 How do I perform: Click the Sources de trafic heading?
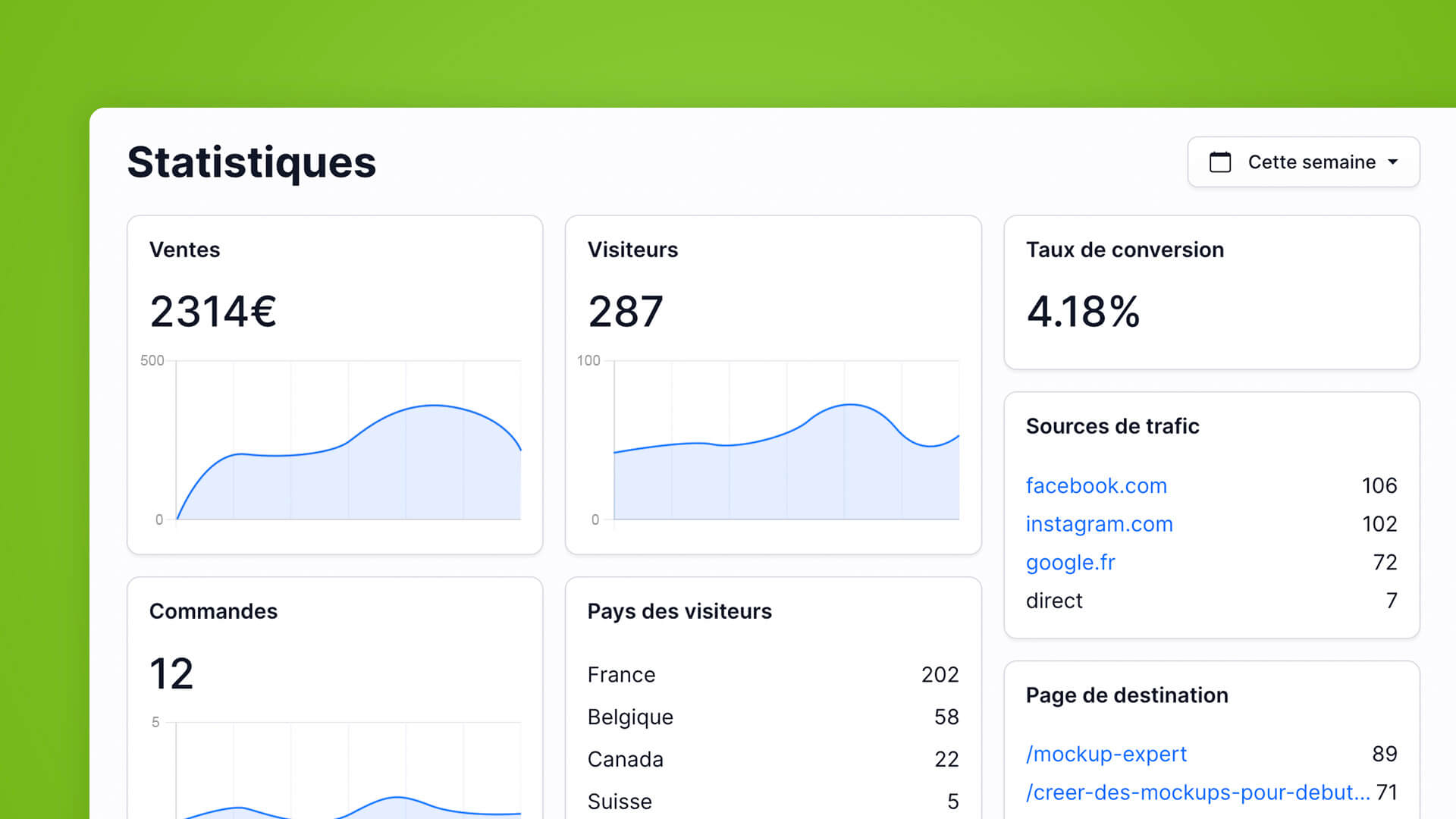[1113, 426]
